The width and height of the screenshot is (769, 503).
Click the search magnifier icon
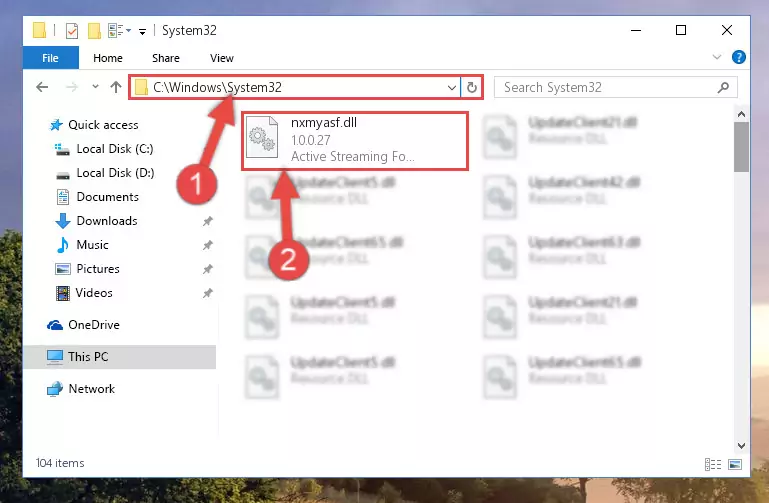(x=723, y=87)
